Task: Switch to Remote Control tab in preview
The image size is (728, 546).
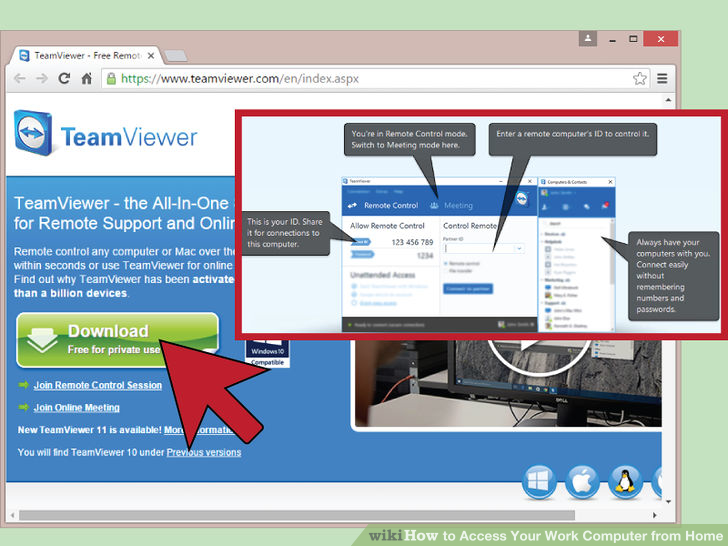Action: click(x=383, y=205)
